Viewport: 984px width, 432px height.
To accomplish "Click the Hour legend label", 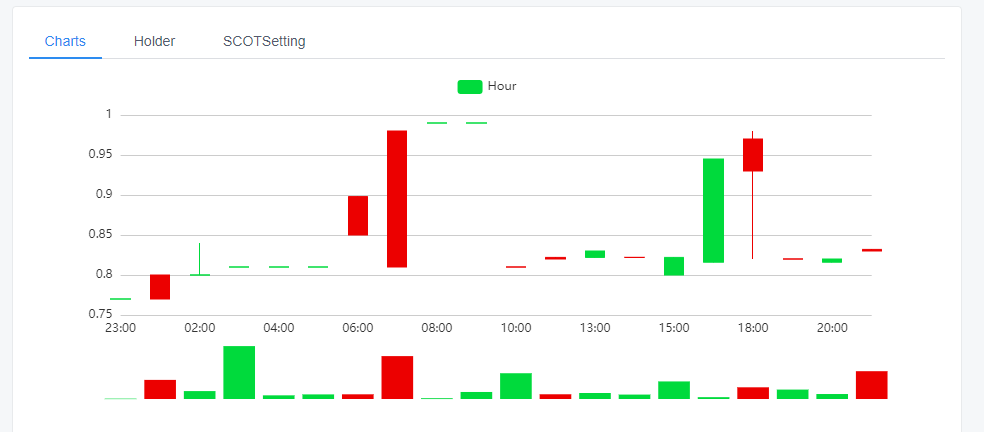I will (x=502, y=86).
